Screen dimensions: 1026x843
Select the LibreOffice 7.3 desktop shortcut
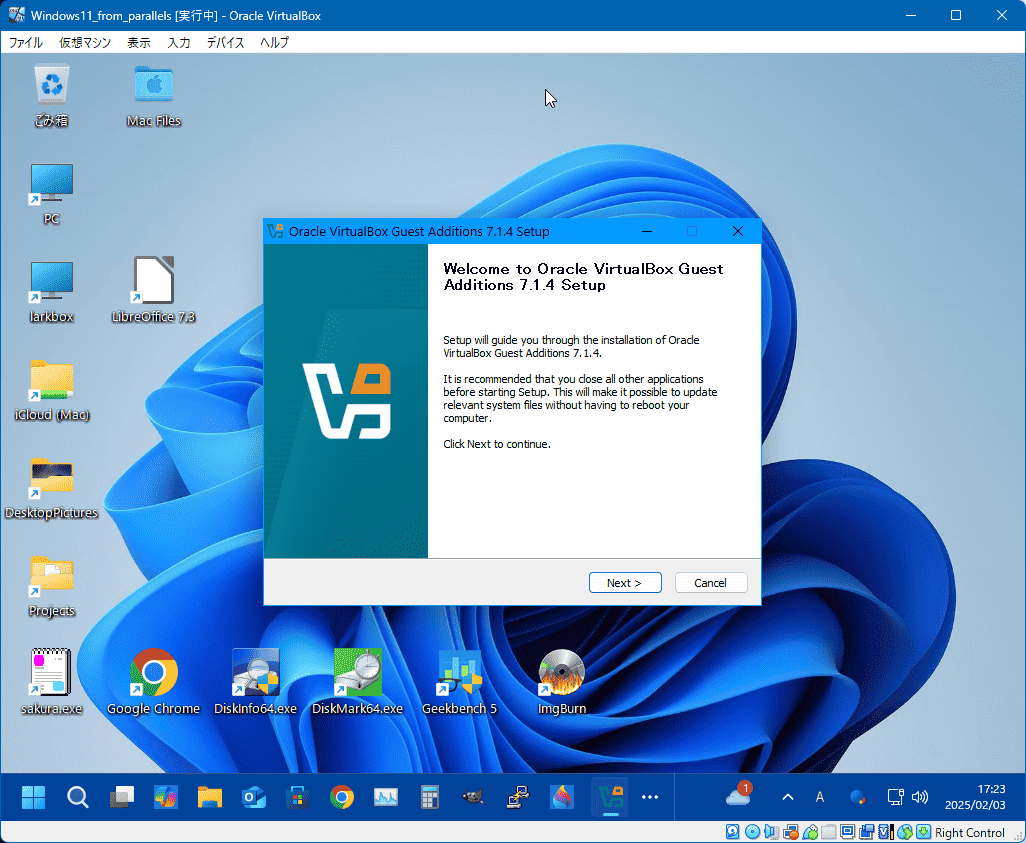click(154, 292)
